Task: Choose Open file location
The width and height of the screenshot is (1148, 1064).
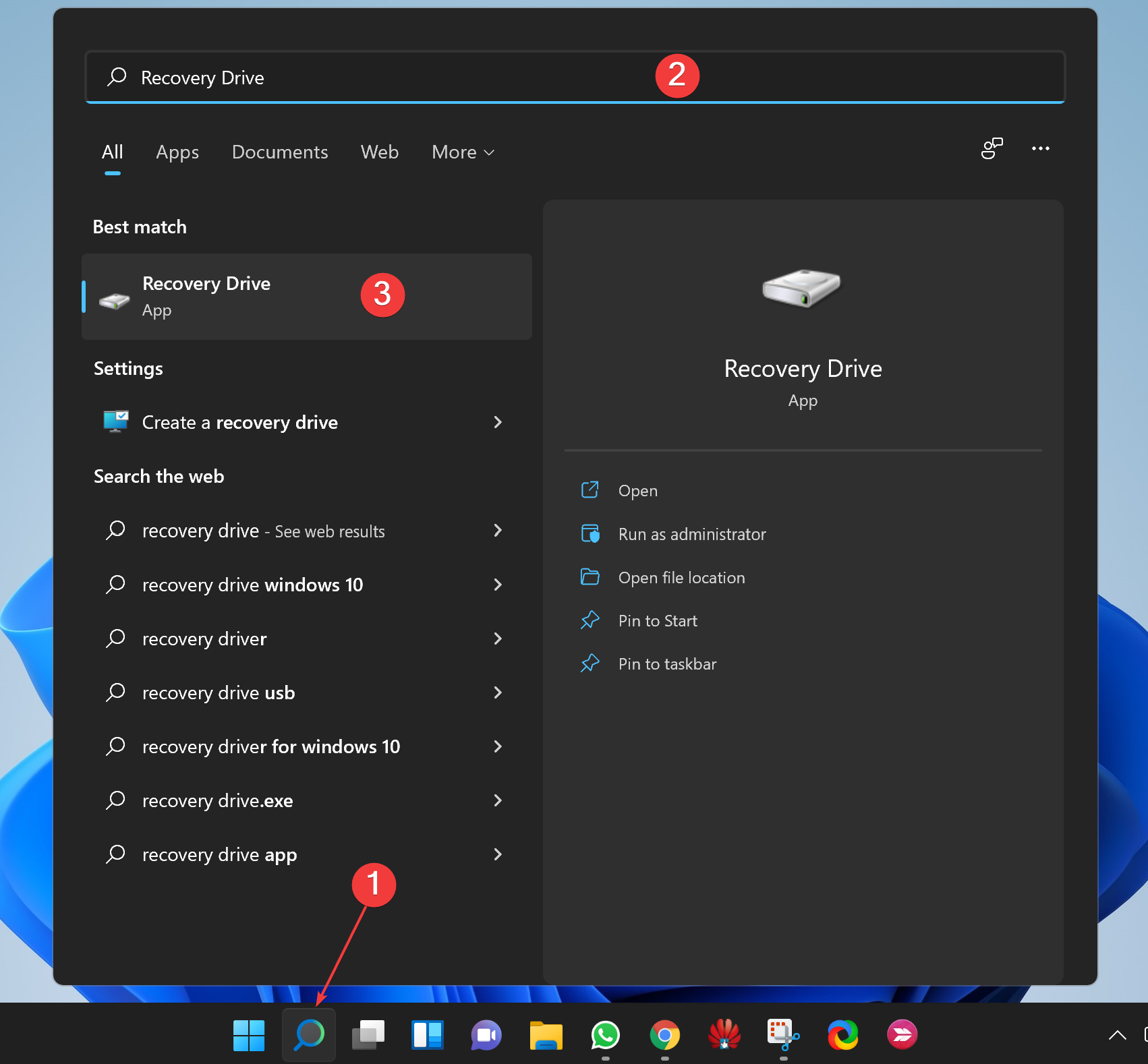Action: pos(682,578)
